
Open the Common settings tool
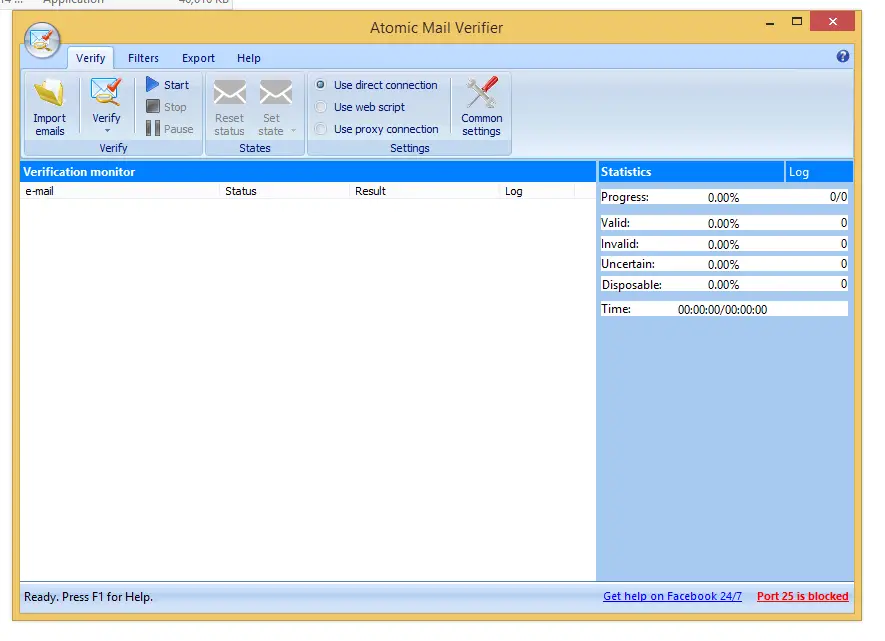[480, 104]
